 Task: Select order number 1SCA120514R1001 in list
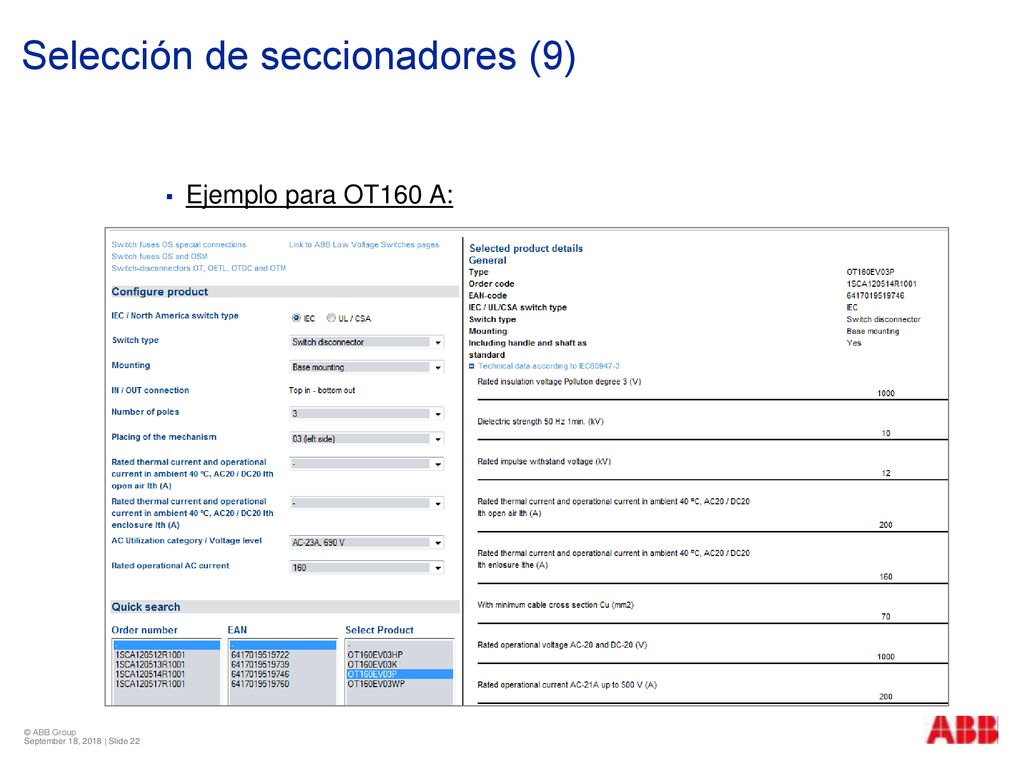(150, 675)
